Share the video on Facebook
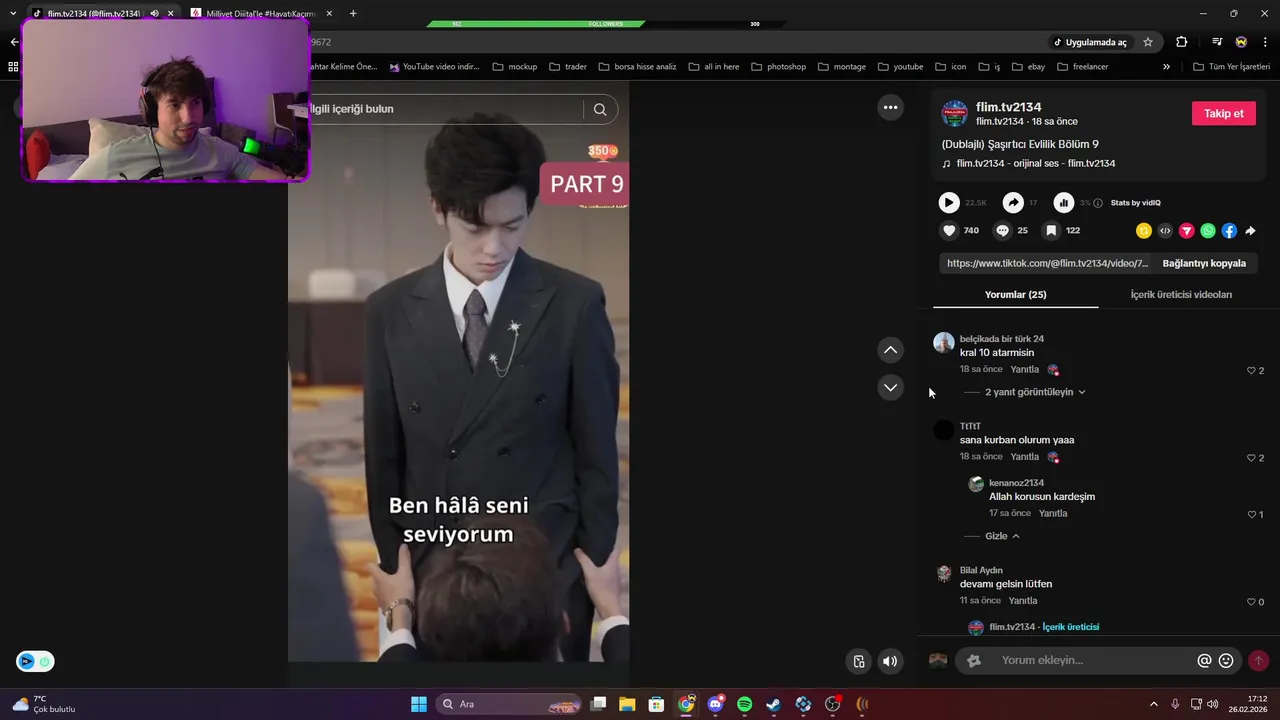The width and height of the screenshot is (1280, 720). (x=1229, y=231)
